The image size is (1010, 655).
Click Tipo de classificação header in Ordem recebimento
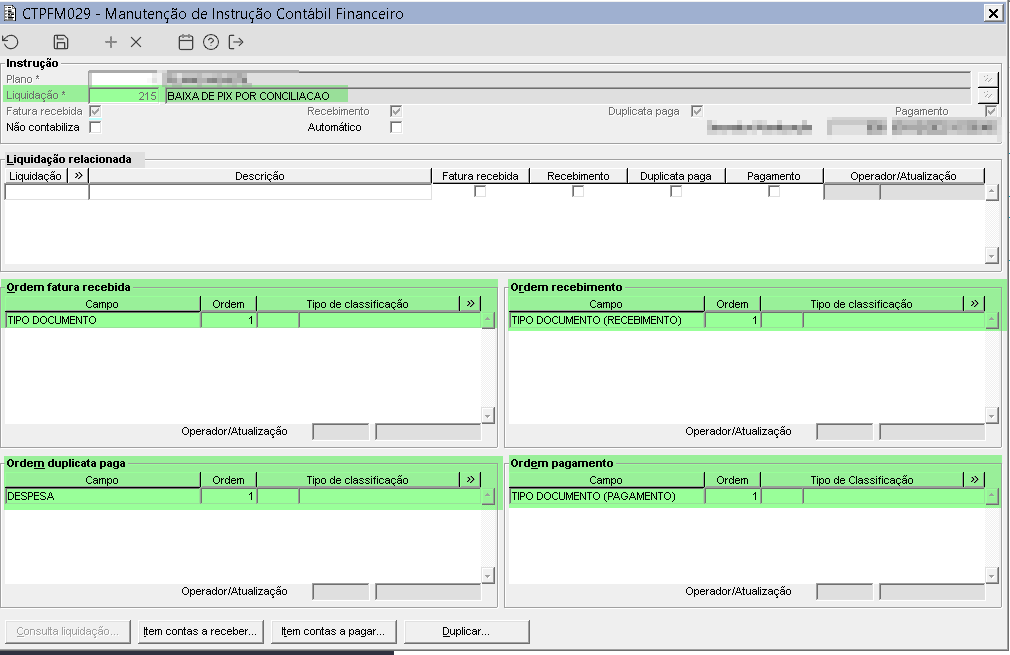[x=861, y=304]
